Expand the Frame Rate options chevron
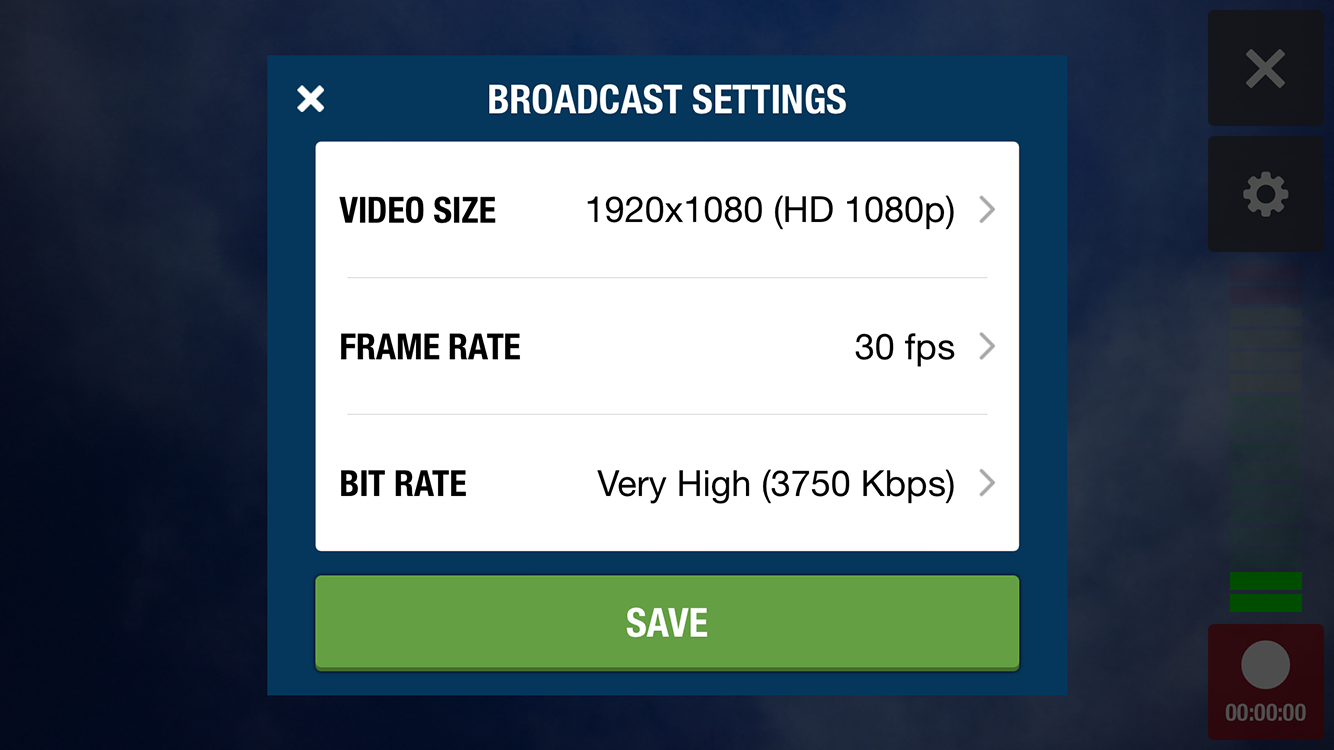The height and width of the screenshot is (750, 1334). tap(987, 347)
